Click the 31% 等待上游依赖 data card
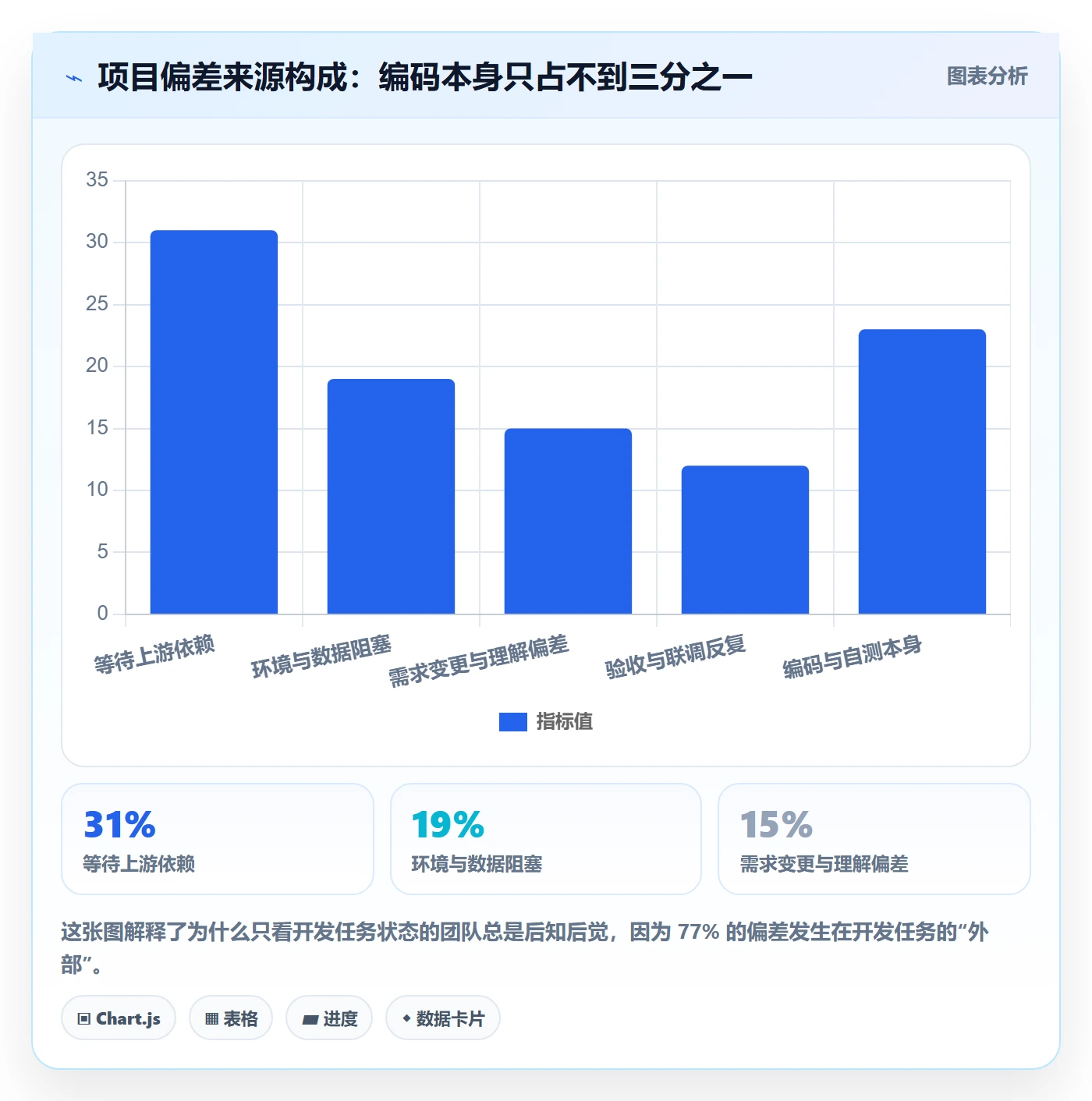 tap(218, 839)
